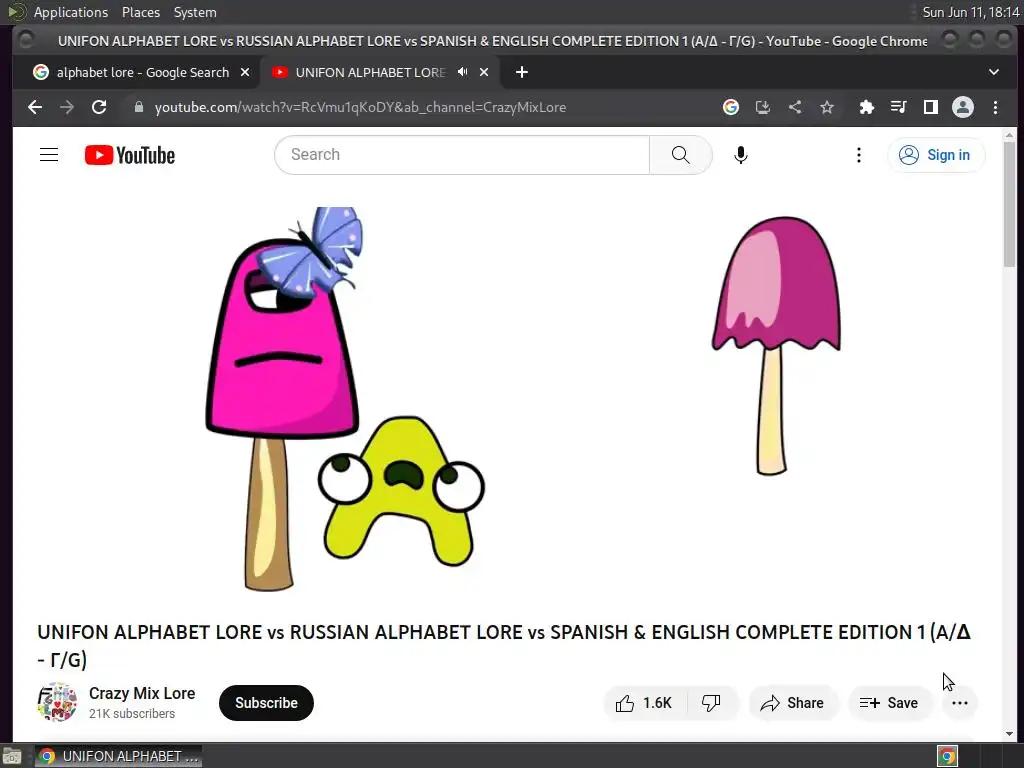Toggle Chrome side panel
This screenshot has width=1024, height=768.
click(x=931, y=107)
